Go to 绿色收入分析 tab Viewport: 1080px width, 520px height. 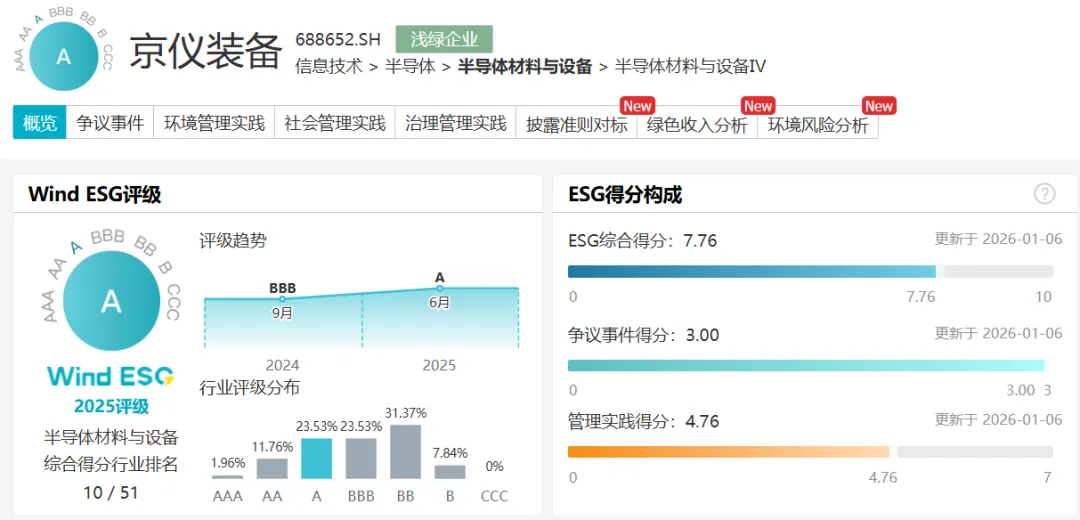tap(697, 123)
